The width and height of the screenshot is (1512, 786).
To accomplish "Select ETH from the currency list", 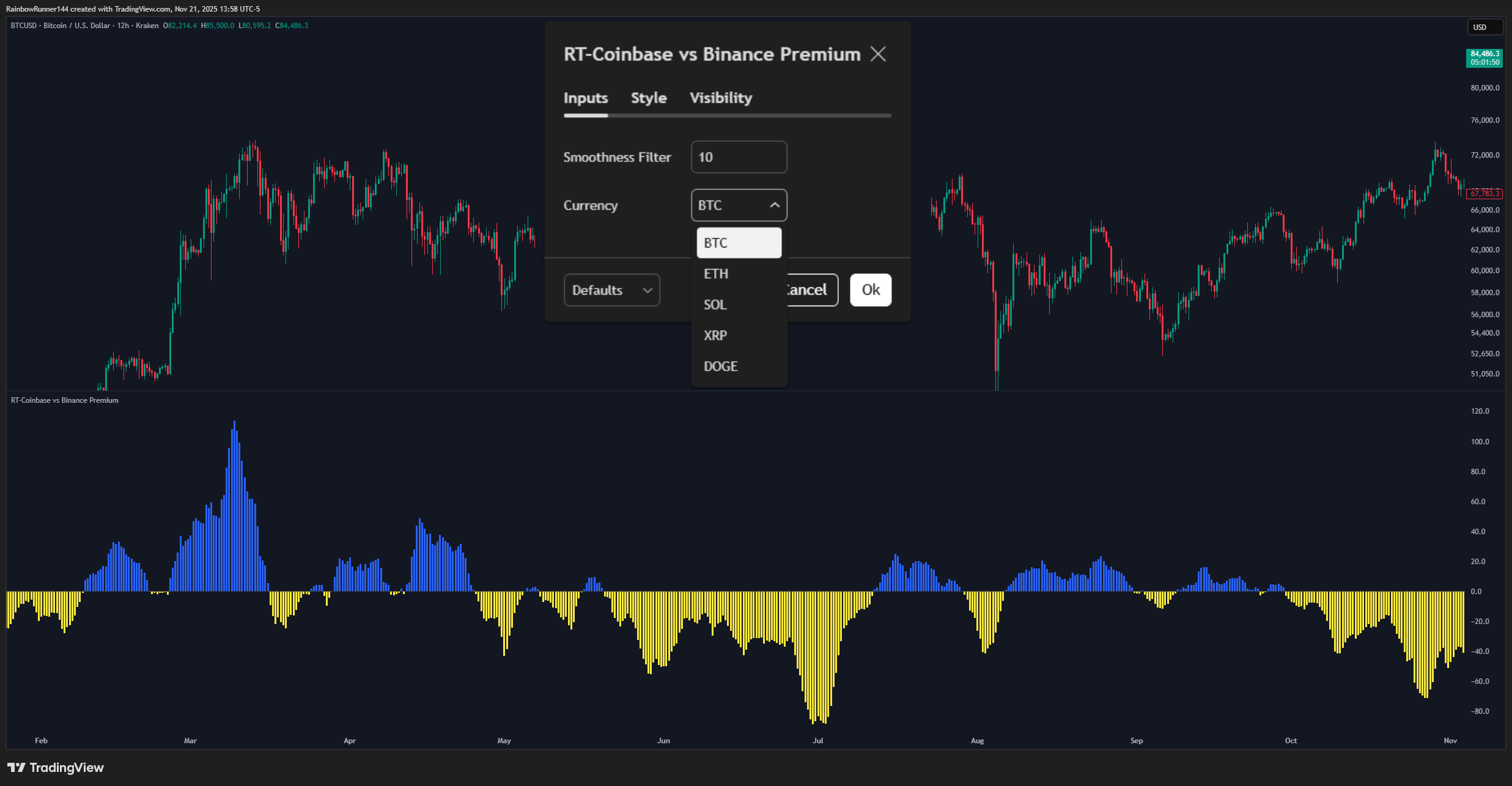I will point(739,274).
